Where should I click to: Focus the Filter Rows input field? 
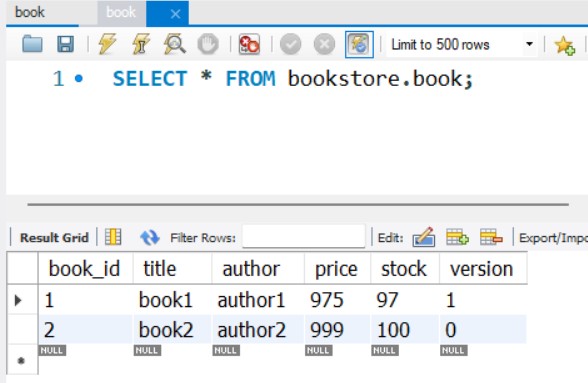pyautogui.click(x=304, y=237)
